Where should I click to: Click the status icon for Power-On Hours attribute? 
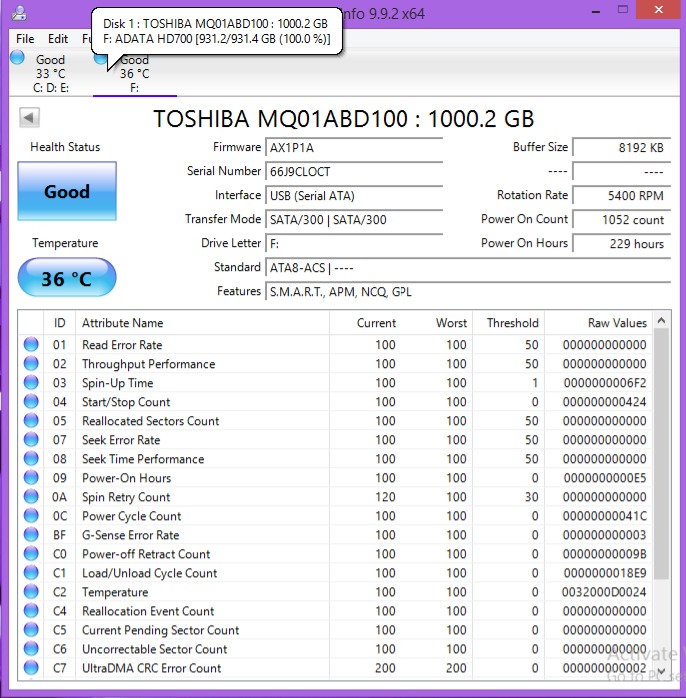pyautogui.click(x=31, y=478)
